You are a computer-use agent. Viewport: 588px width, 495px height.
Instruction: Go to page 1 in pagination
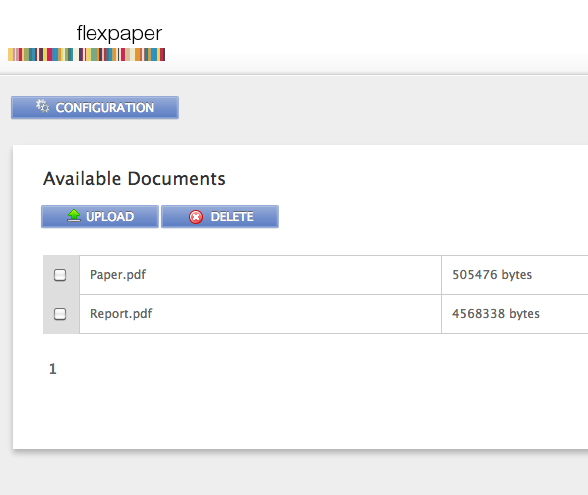[x=52, y=369]
